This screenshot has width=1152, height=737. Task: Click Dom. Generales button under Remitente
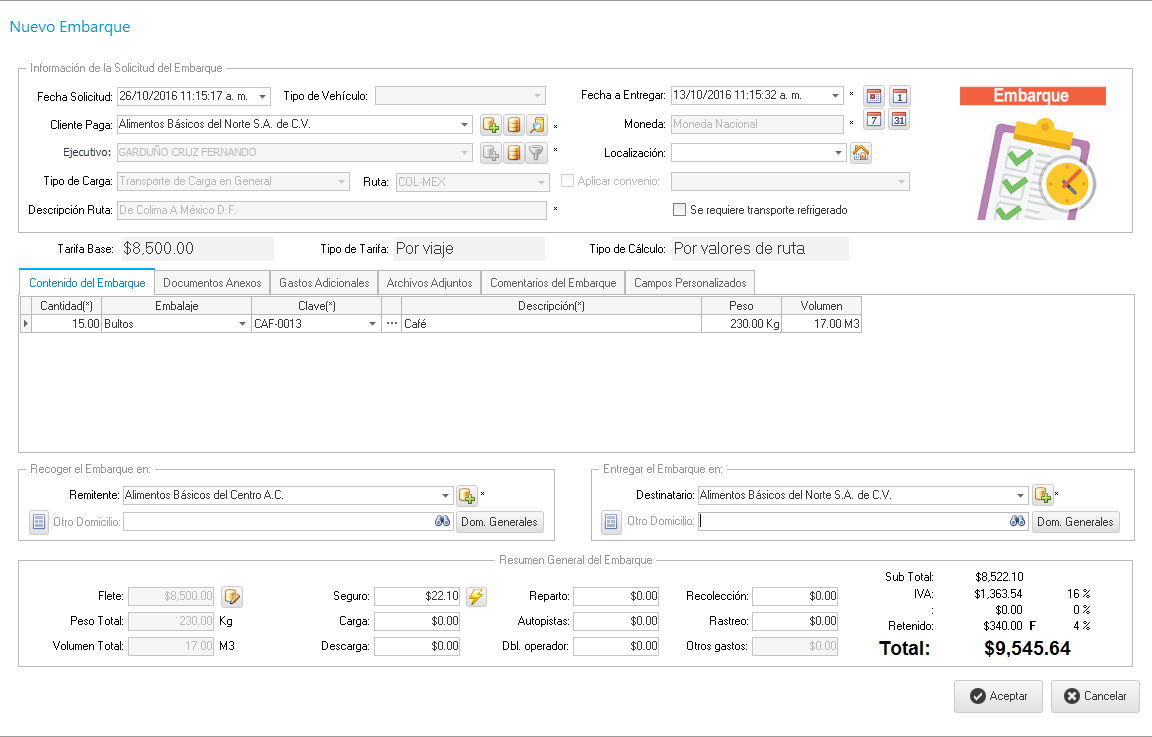click(500, 522)
